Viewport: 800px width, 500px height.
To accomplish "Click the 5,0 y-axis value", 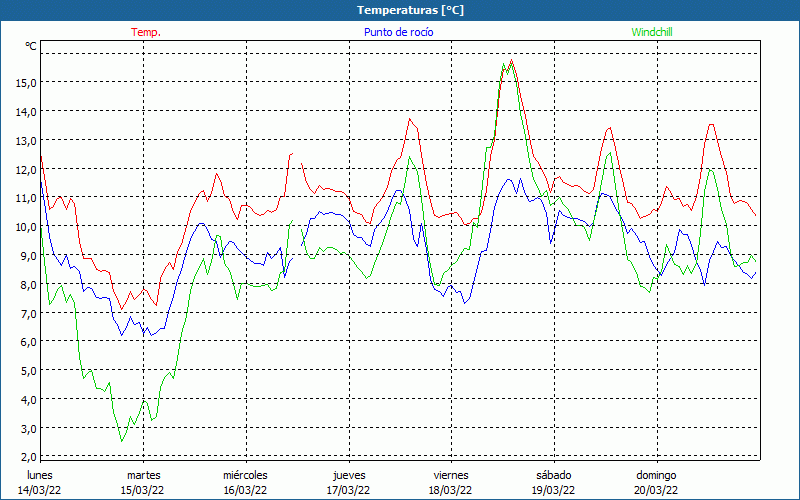I will point(29,371).
